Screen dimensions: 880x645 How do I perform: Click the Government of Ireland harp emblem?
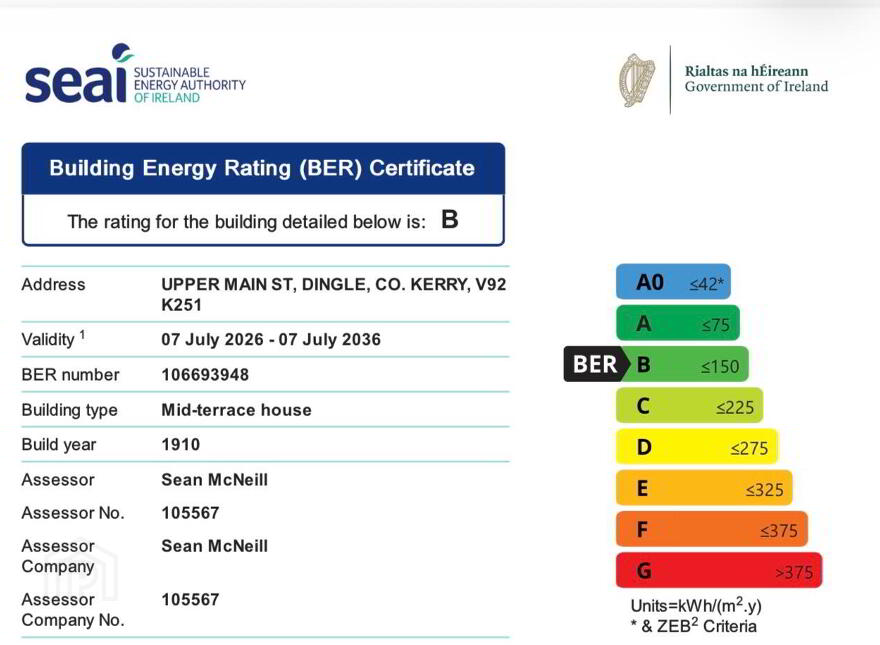point(637,80)
